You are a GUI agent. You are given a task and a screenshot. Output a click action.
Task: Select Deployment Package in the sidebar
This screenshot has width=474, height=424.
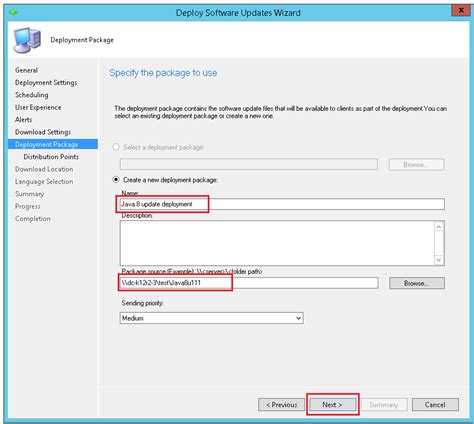(53, 144)
